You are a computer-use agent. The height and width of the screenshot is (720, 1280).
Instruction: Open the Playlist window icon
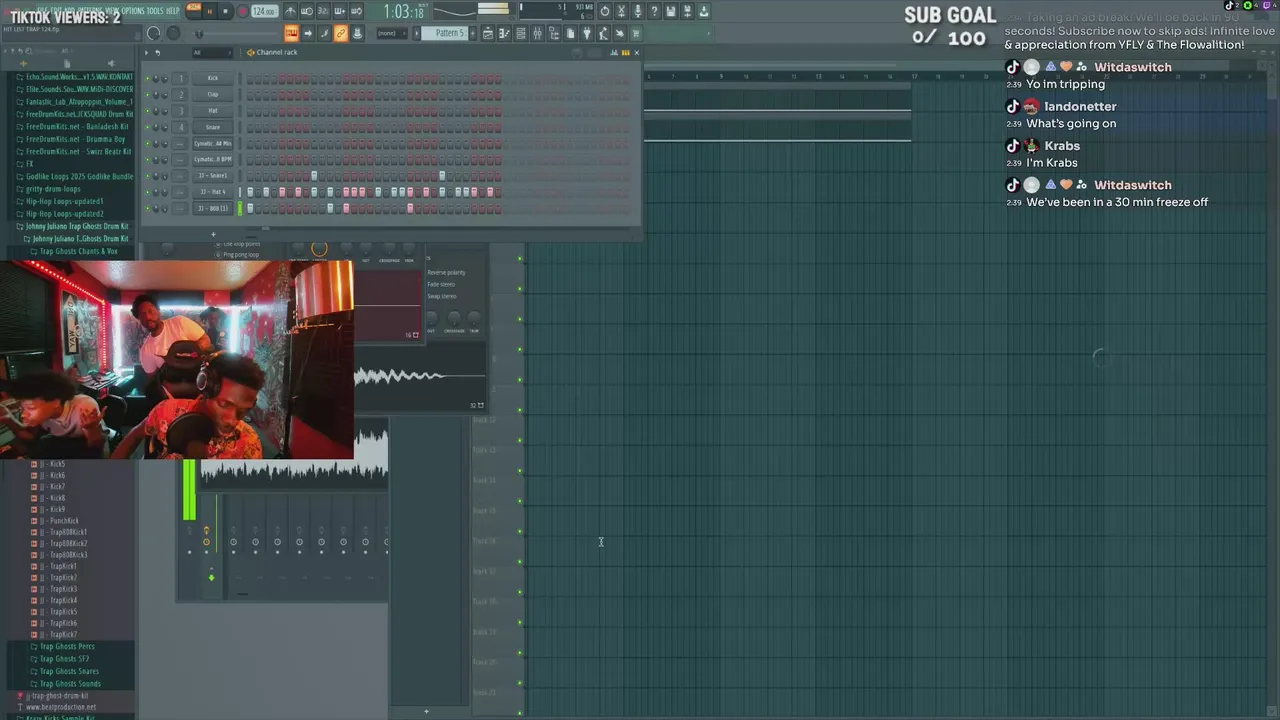(x=487, y=33)
